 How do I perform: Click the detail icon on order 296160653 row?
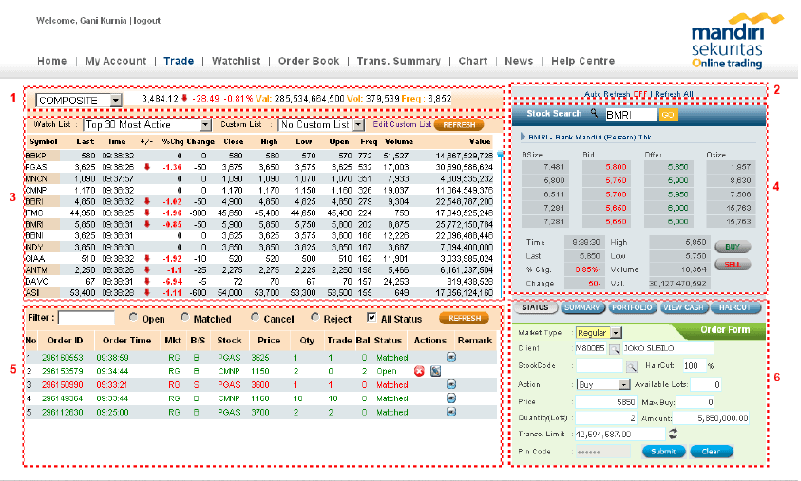pyautogui.click(x=451, y=357)
